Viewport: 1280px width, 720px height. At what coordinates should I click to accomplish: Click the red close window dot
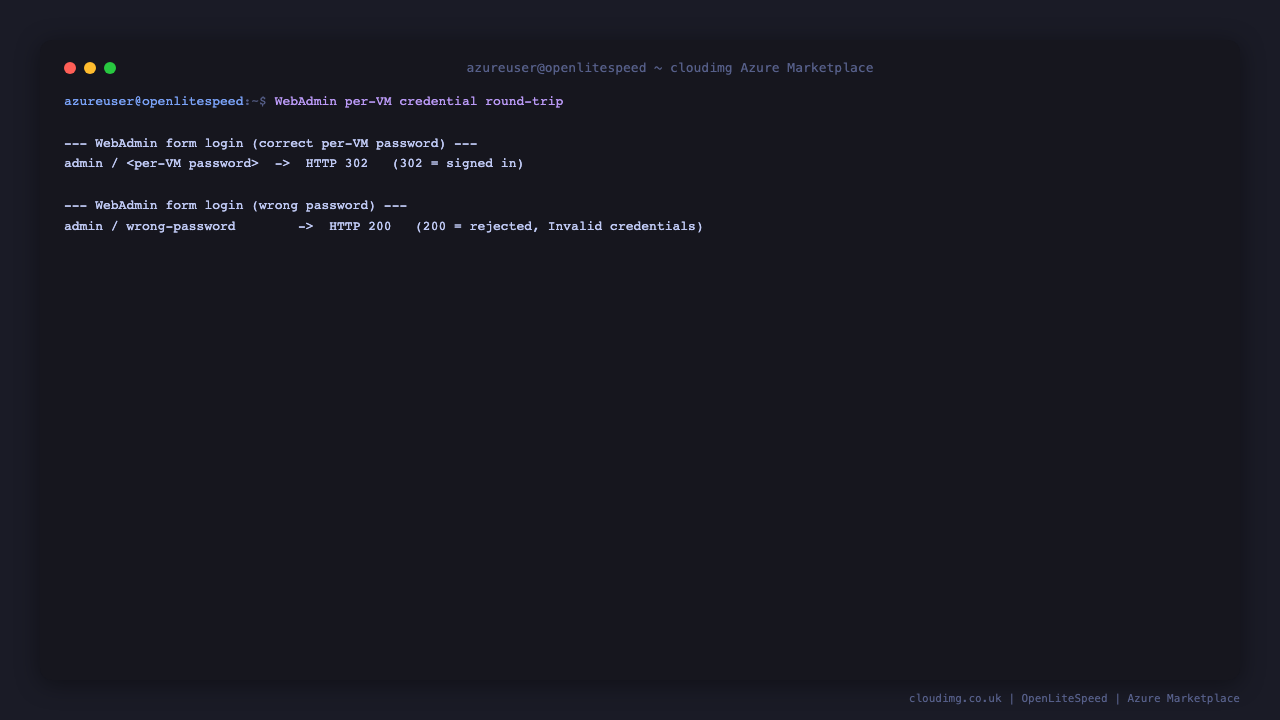70,68
